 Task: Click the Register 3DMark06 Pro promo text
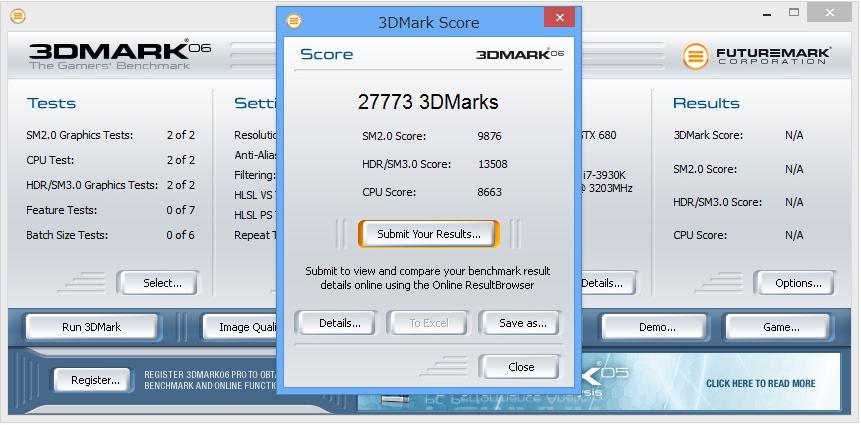[210, 380]
